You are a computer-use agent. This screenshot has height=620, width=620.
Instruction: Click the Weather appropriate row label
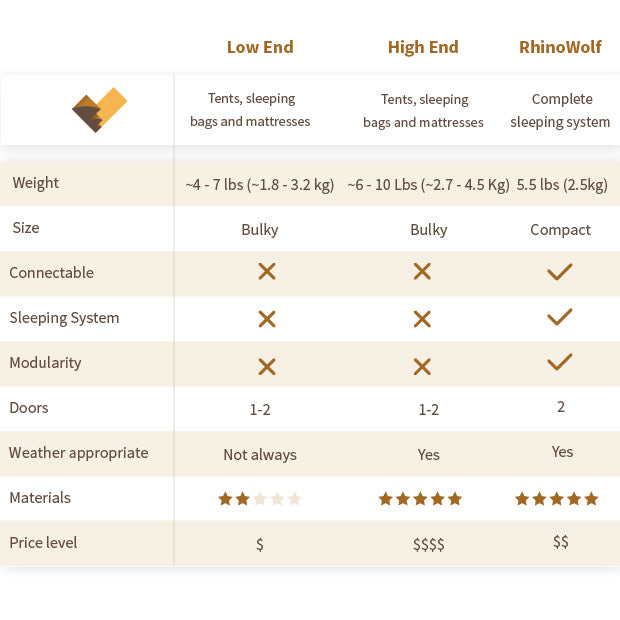(x=79, y=453)
